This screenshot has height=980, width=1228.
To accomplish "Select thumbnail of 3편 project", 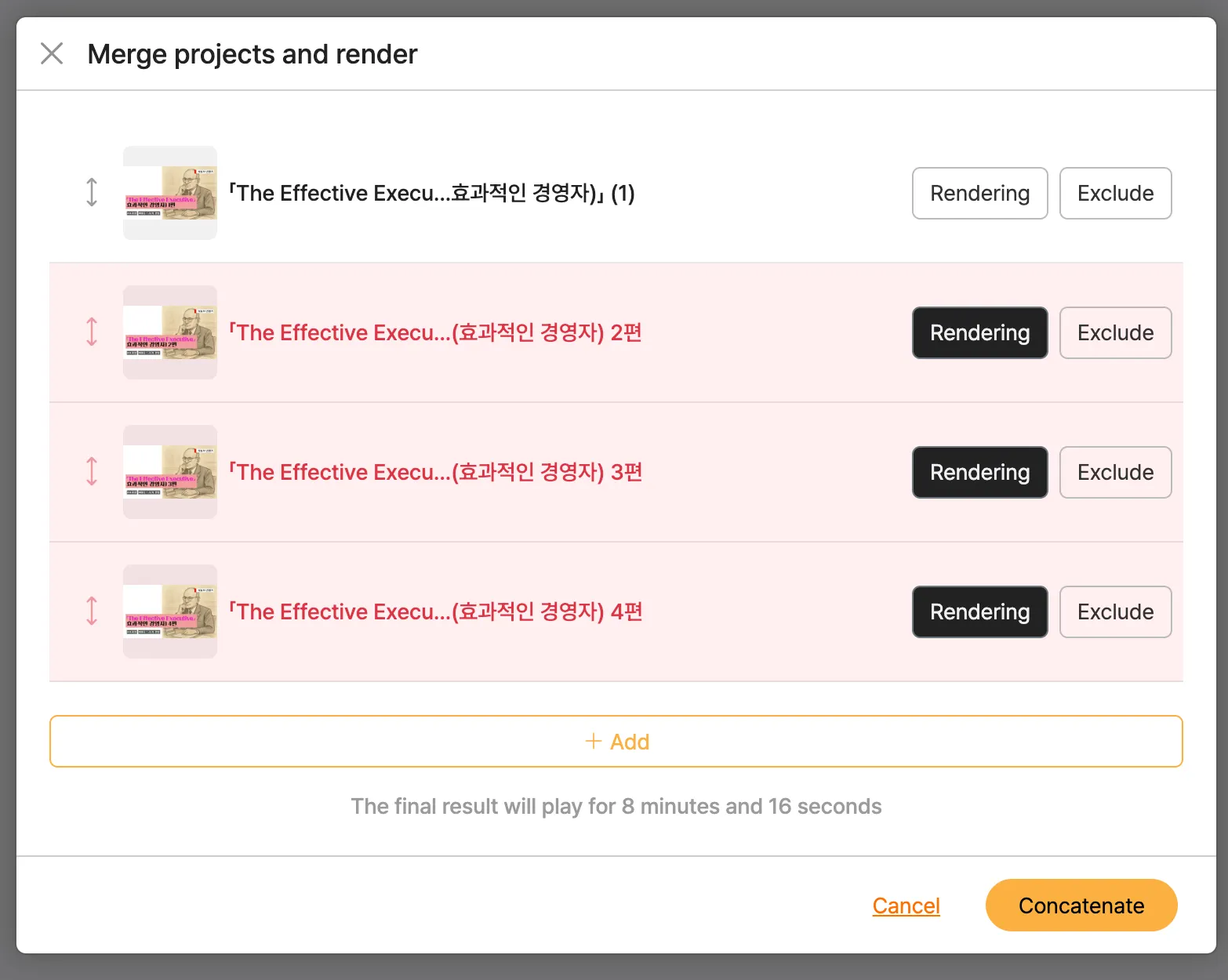I will (170, 472).
